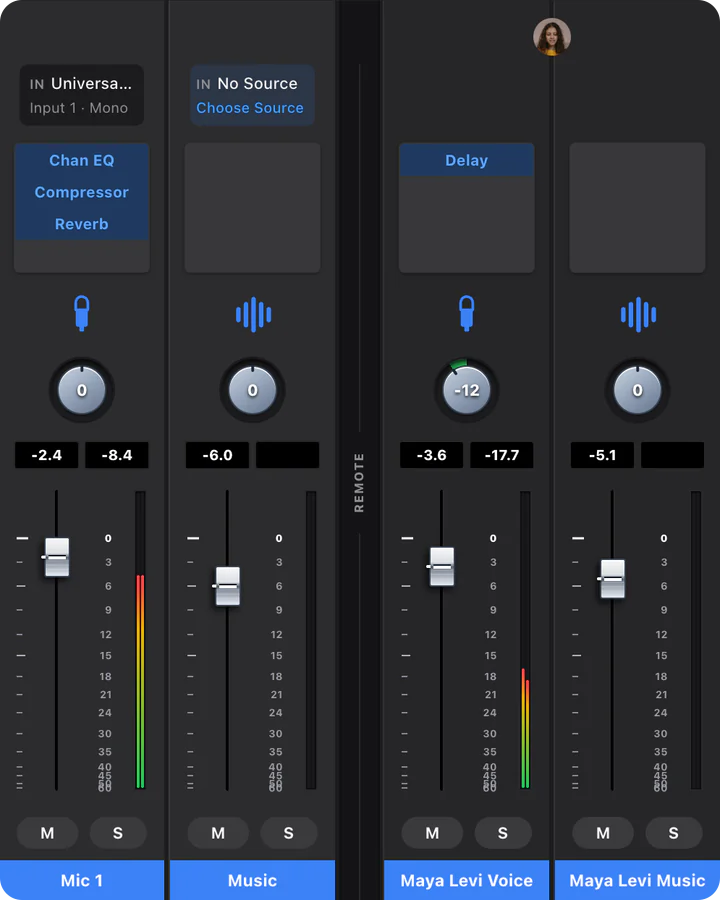Solo the Maya Levi Music channel
This screenshot has width=720, height=900.
coord(673,833)
